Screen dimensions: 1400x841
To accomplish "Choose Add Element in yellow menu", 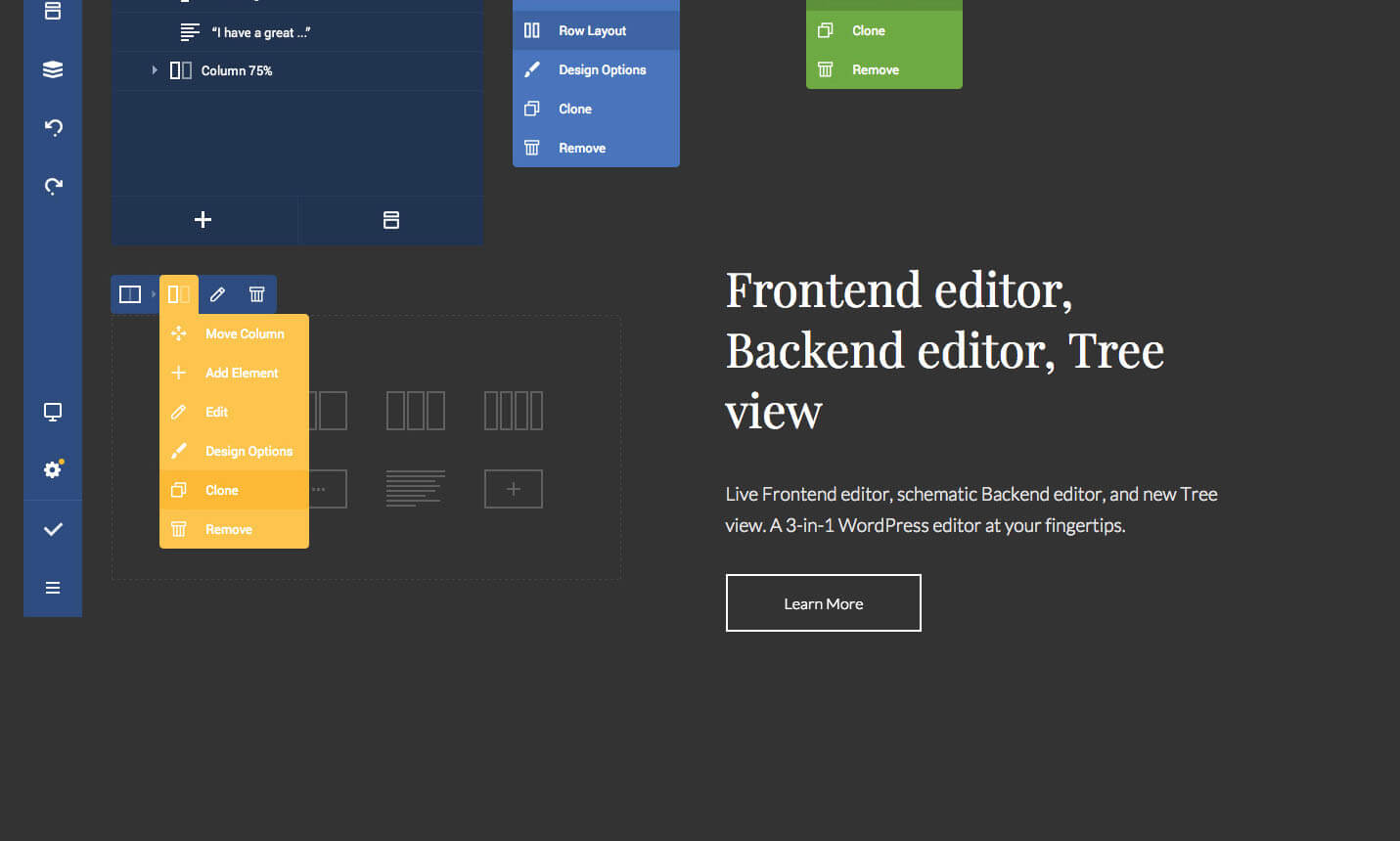I will pyautogui.click(x=234, y=373).
